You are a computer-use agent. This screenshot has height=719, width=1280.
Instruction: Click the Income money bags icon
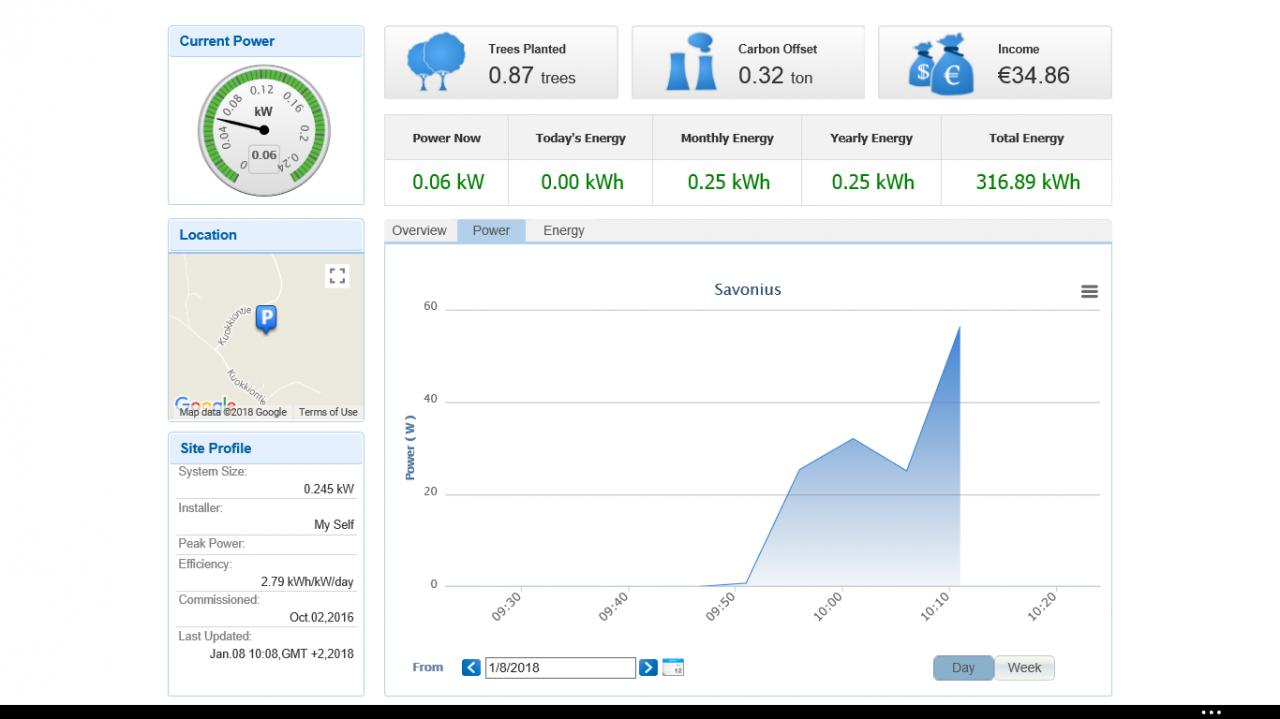point(941,64)
